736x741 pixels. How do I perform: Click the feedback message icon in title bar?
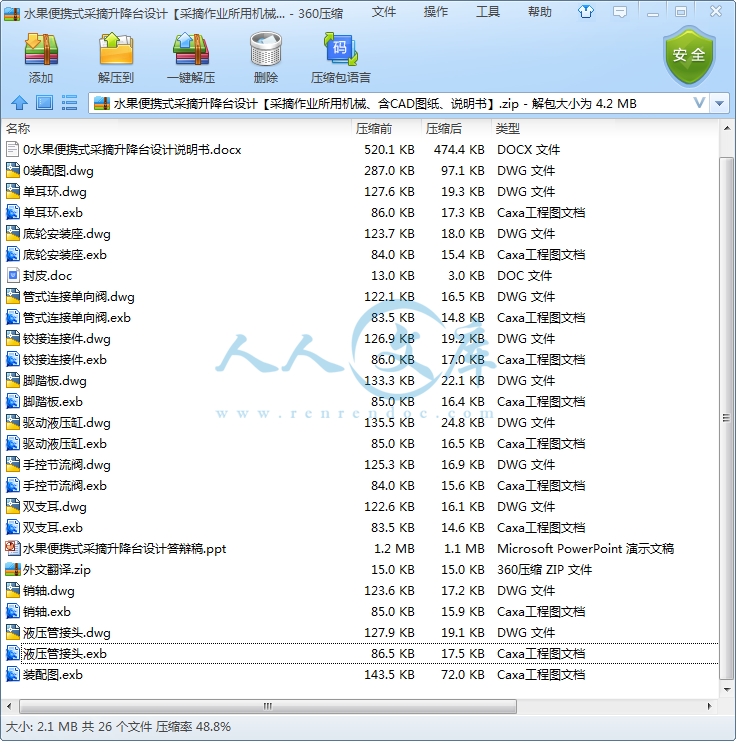(x=620, y=12)
